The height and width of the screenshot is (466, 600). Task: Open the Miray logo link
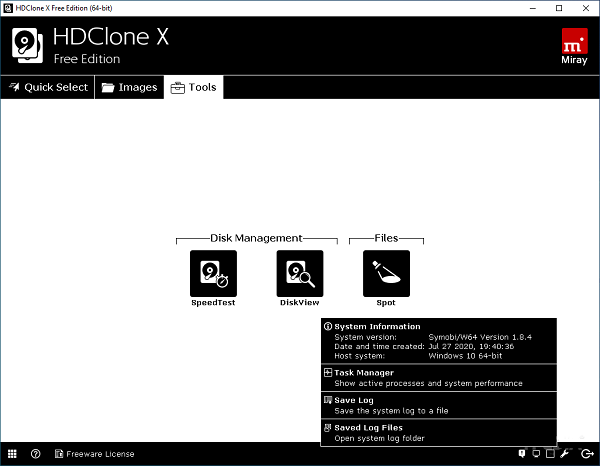pyautogui.click(x=574, y=46)
